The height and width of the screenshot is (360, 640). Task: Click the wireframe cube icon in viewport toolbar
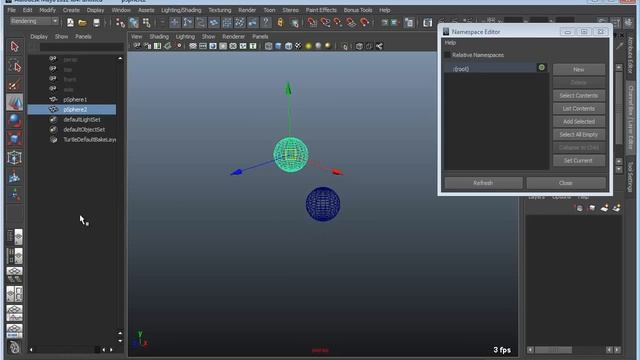[x=269, y=46]
